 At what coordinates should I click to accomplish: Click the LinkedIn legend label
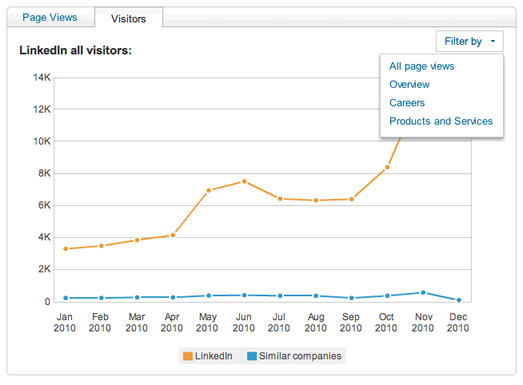(213, 356)
